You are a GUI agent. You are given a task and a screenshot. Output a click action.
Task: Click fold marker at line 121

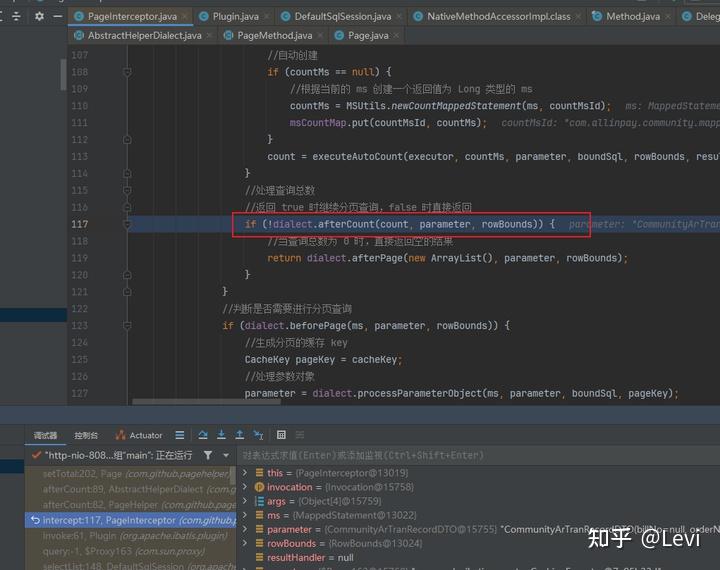[127, 292]
